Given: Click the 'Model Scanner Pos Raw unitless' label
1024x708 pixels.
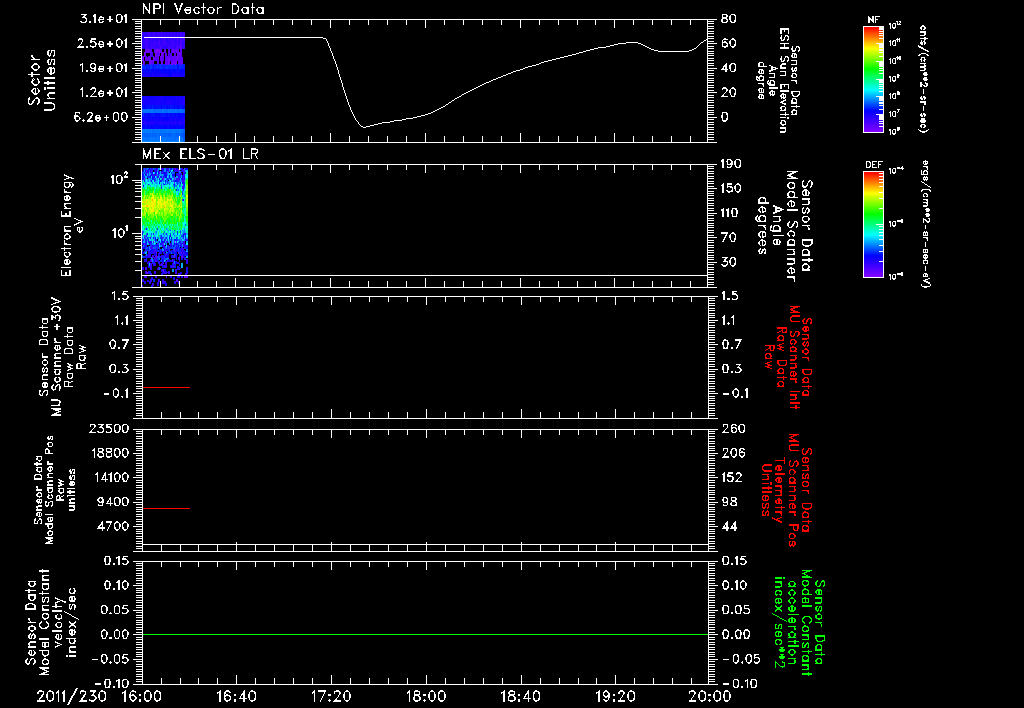Looking at the screenshot, I should [55, 490].
